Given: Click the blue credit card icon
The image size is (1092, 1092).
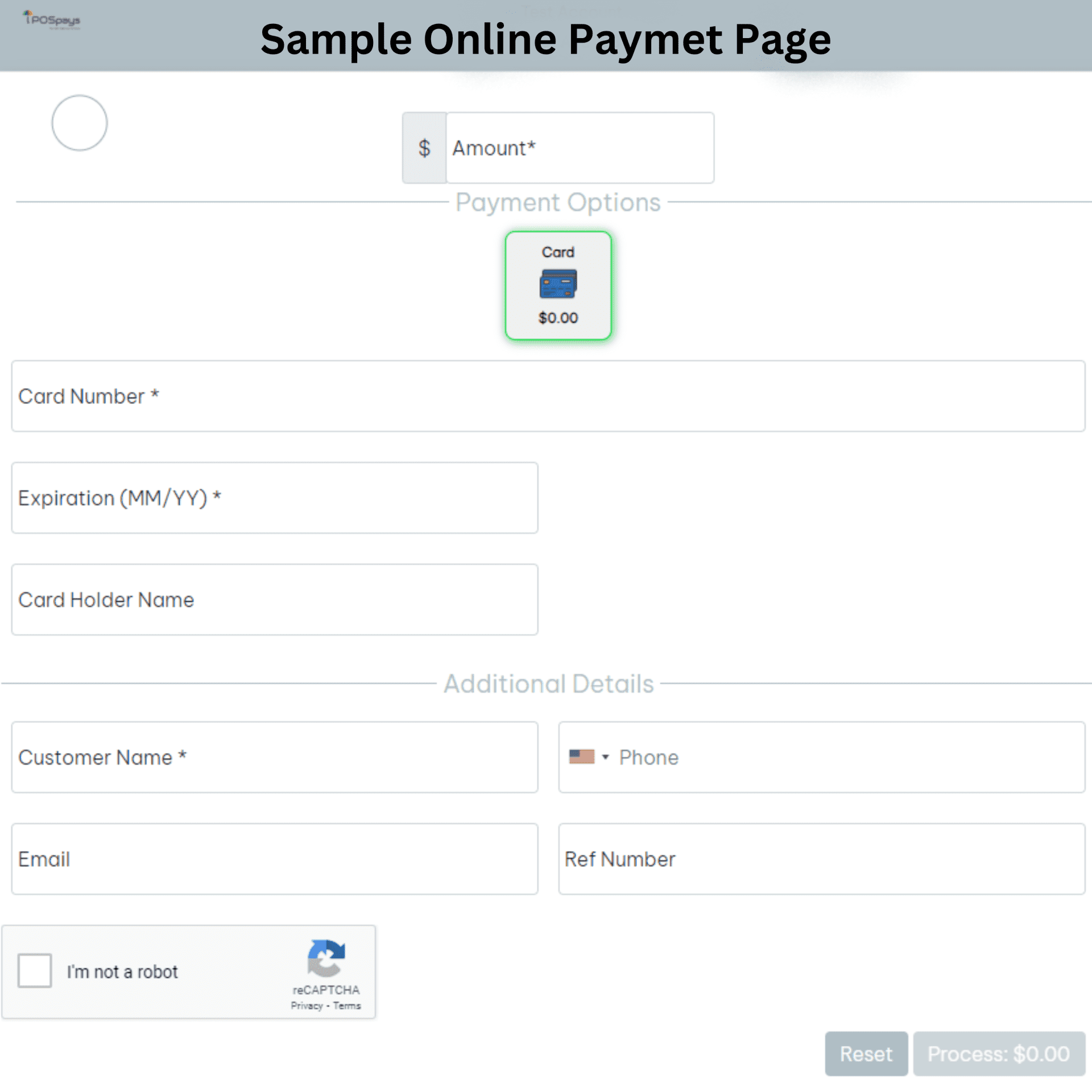Looking at the screenshot, I should point(558,284).
